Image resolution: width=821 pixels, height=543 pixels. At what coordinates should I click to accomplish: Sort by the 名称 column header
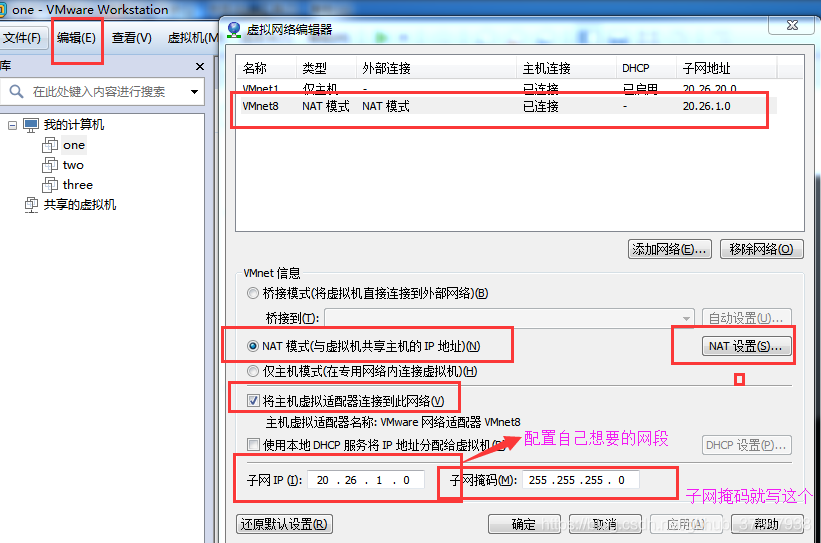coord(266,68)
